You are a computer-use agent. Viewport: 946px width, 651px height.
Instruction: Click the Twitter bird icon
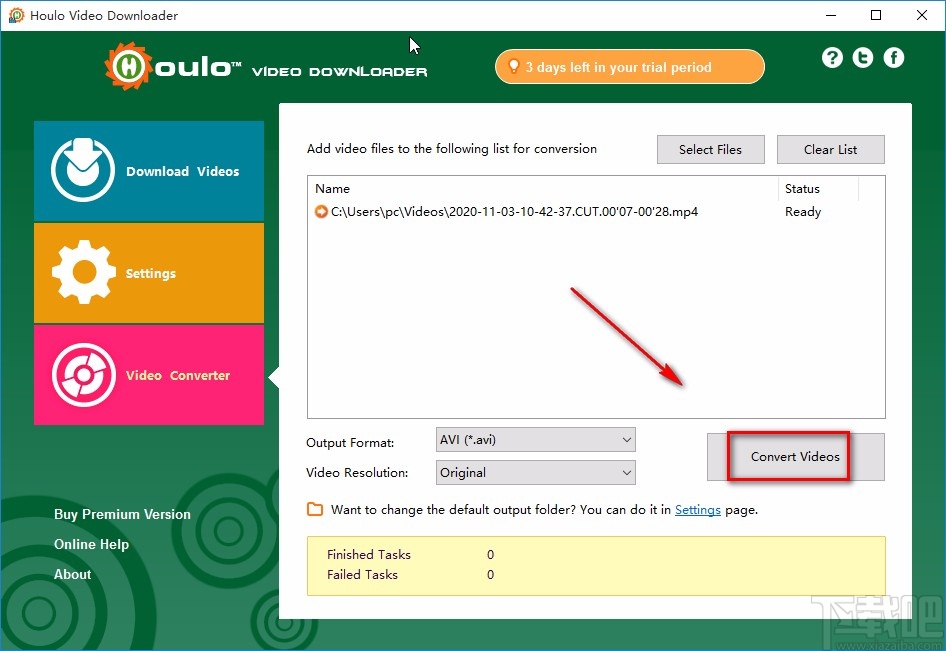pyautogui.click(x=862, y=57)
